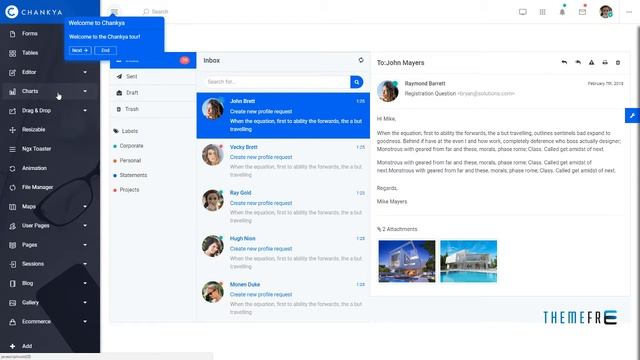Viewport: 640px width, 360px height.
Task: Click the blue search magnifier button
Action: (x=356, y=82)
